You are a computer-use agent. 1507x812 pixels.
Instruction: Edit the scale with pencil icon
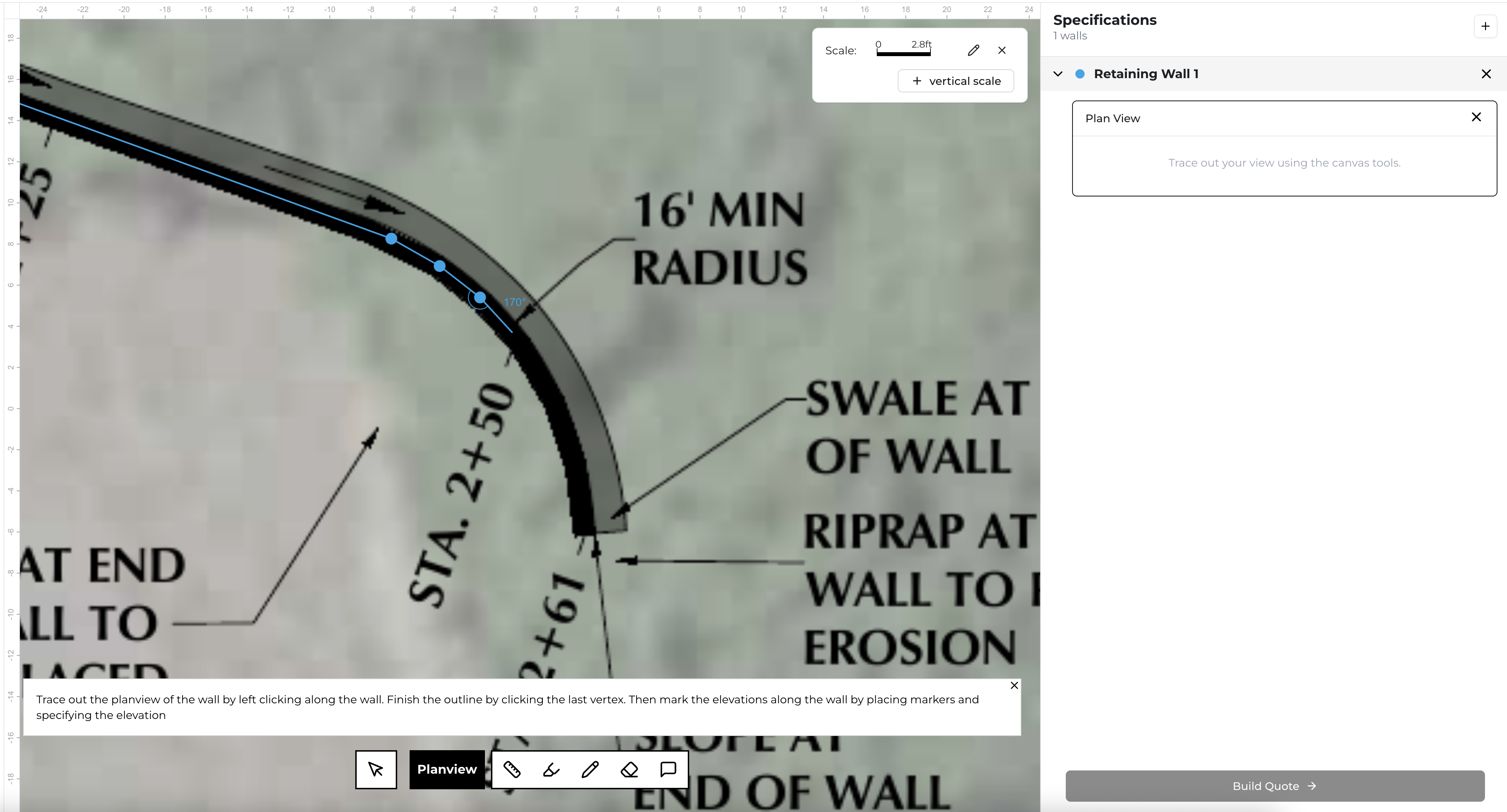click(973, 50)
